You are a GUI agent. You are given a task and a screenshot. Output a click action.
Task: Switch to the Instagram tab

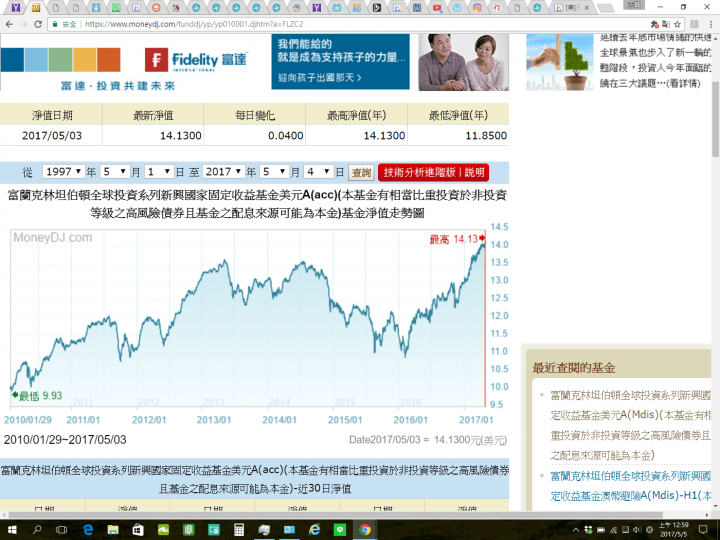(477, 7)
